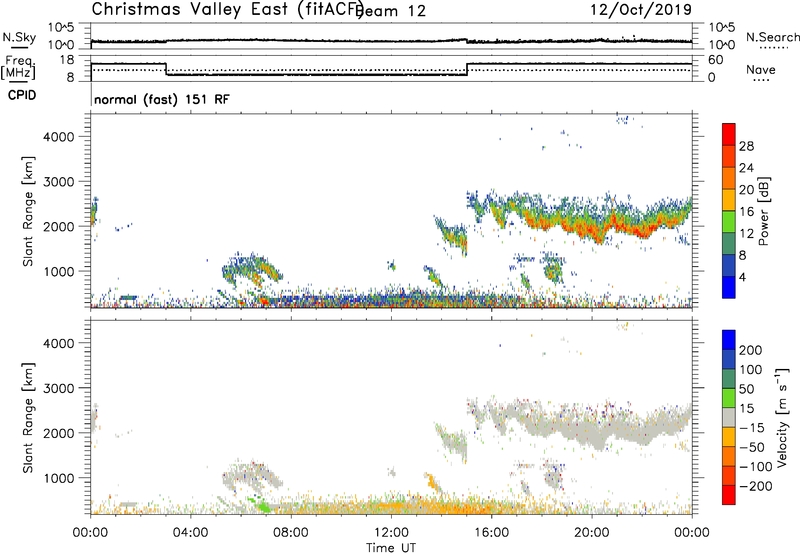Screen dimensions: 800x554
Task: Pick the gray segment of velocity colorbar
Action: coord(729,417)
